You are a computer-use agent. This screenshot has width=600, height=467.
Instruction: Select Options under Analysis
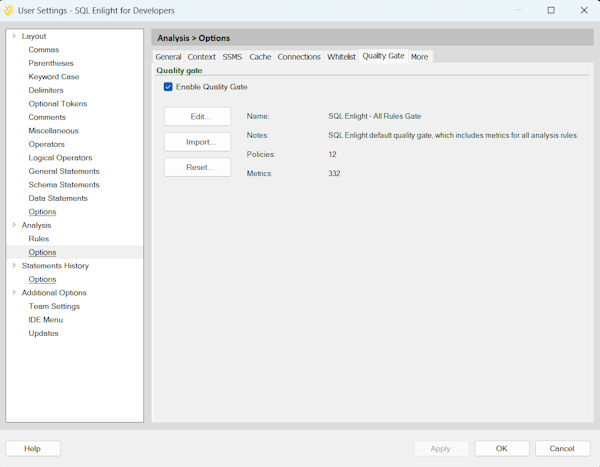(42, 252)
